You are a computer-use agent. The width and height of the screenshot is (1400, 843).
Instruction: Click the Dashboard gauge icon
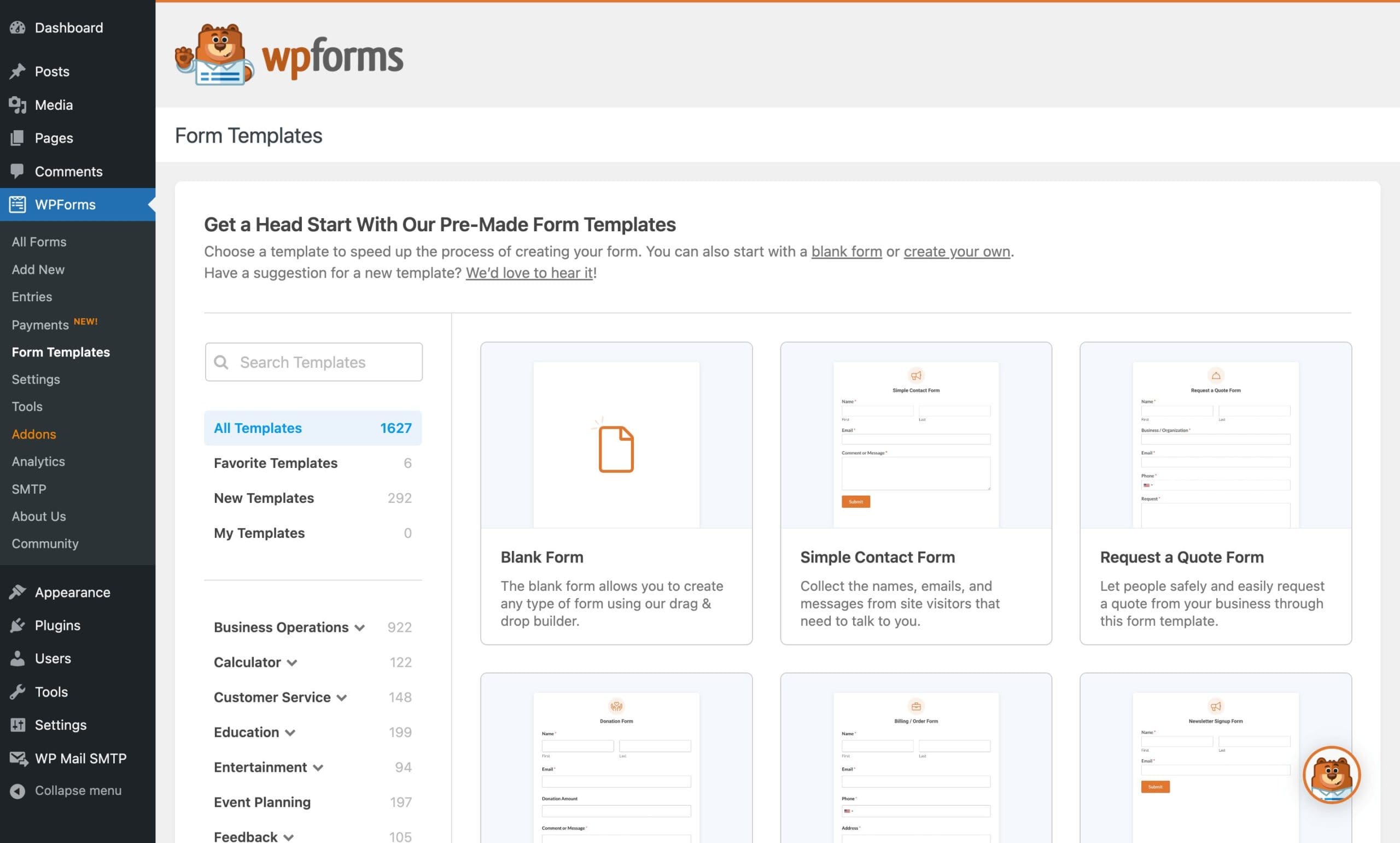pos(17,27)
